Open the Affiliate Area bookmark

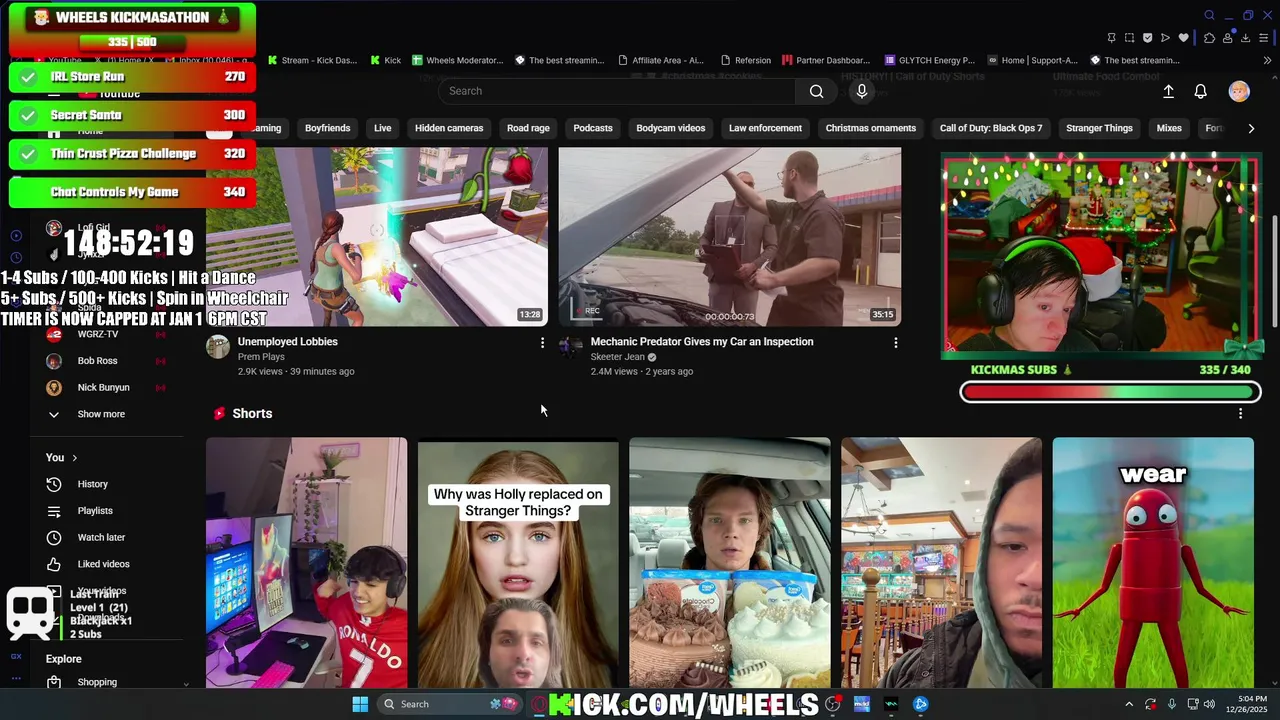click(660, 60)
